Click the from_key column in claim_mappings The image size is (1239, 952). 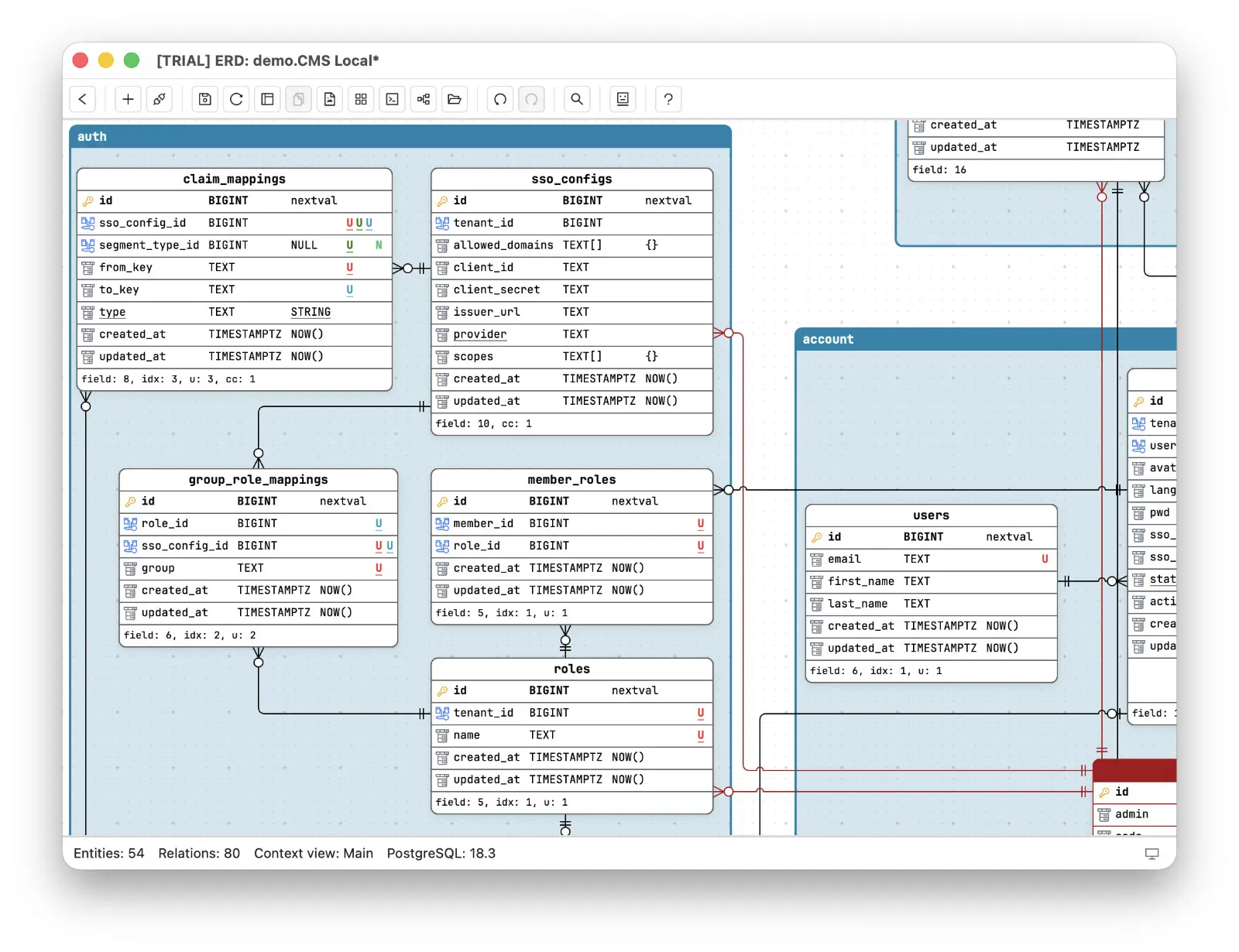235,268
